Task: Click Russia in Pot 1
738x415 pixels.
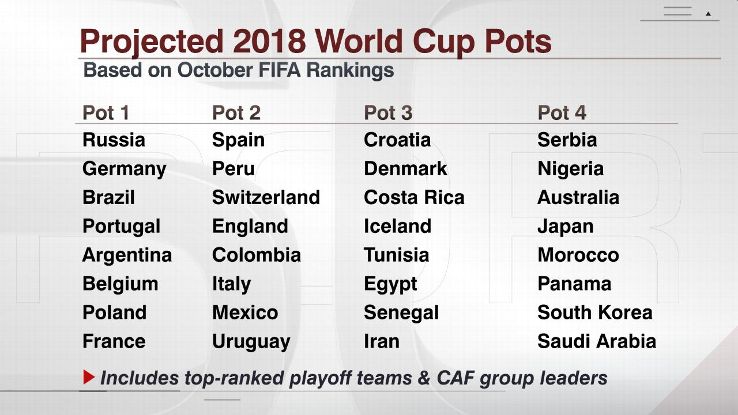Action: [113, 140]
